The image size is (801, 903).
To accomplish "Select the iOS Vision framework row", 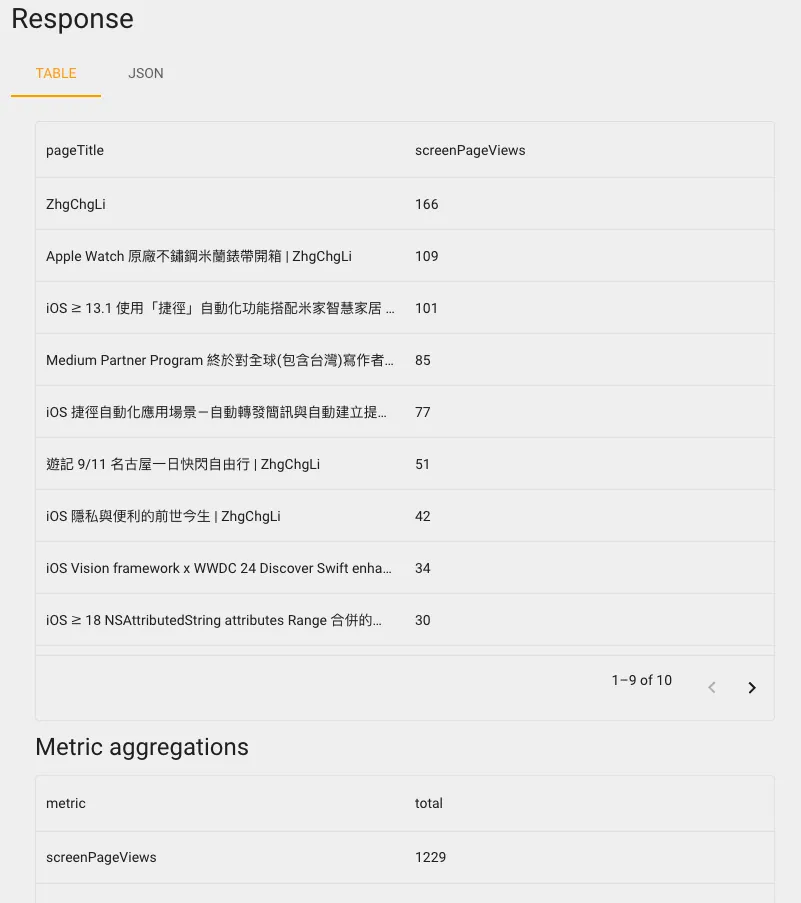I will (218, 568).
